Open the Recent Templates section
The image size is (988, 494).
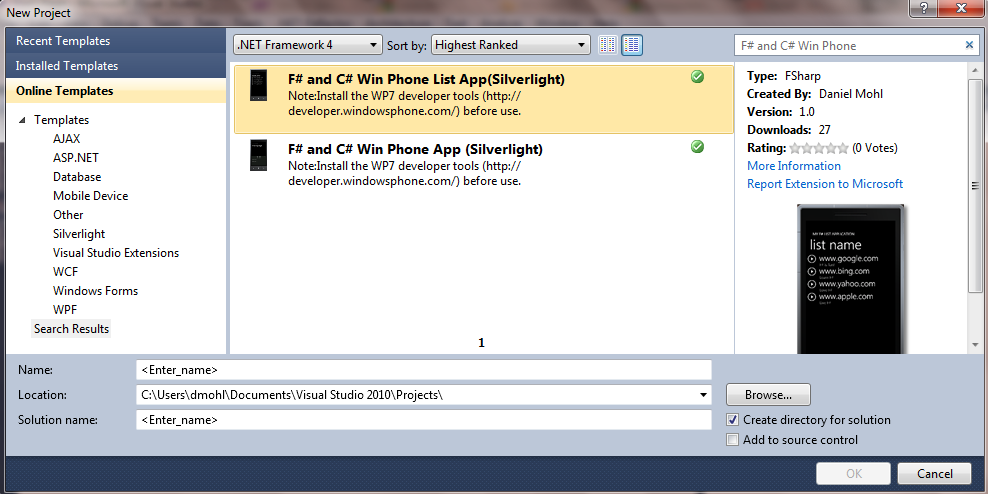tap(63, 41)
